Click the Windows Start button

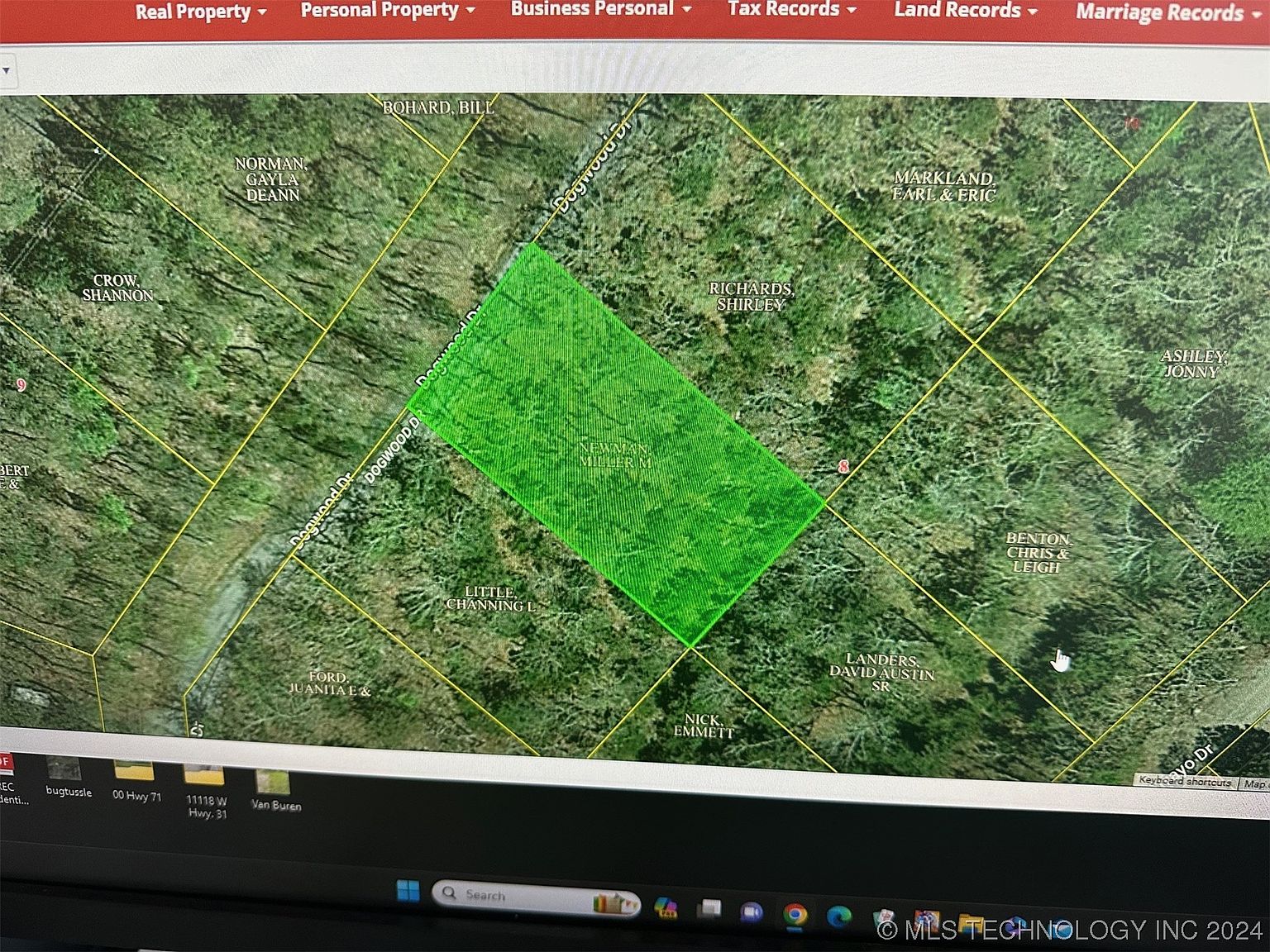(x=408, y=891)
